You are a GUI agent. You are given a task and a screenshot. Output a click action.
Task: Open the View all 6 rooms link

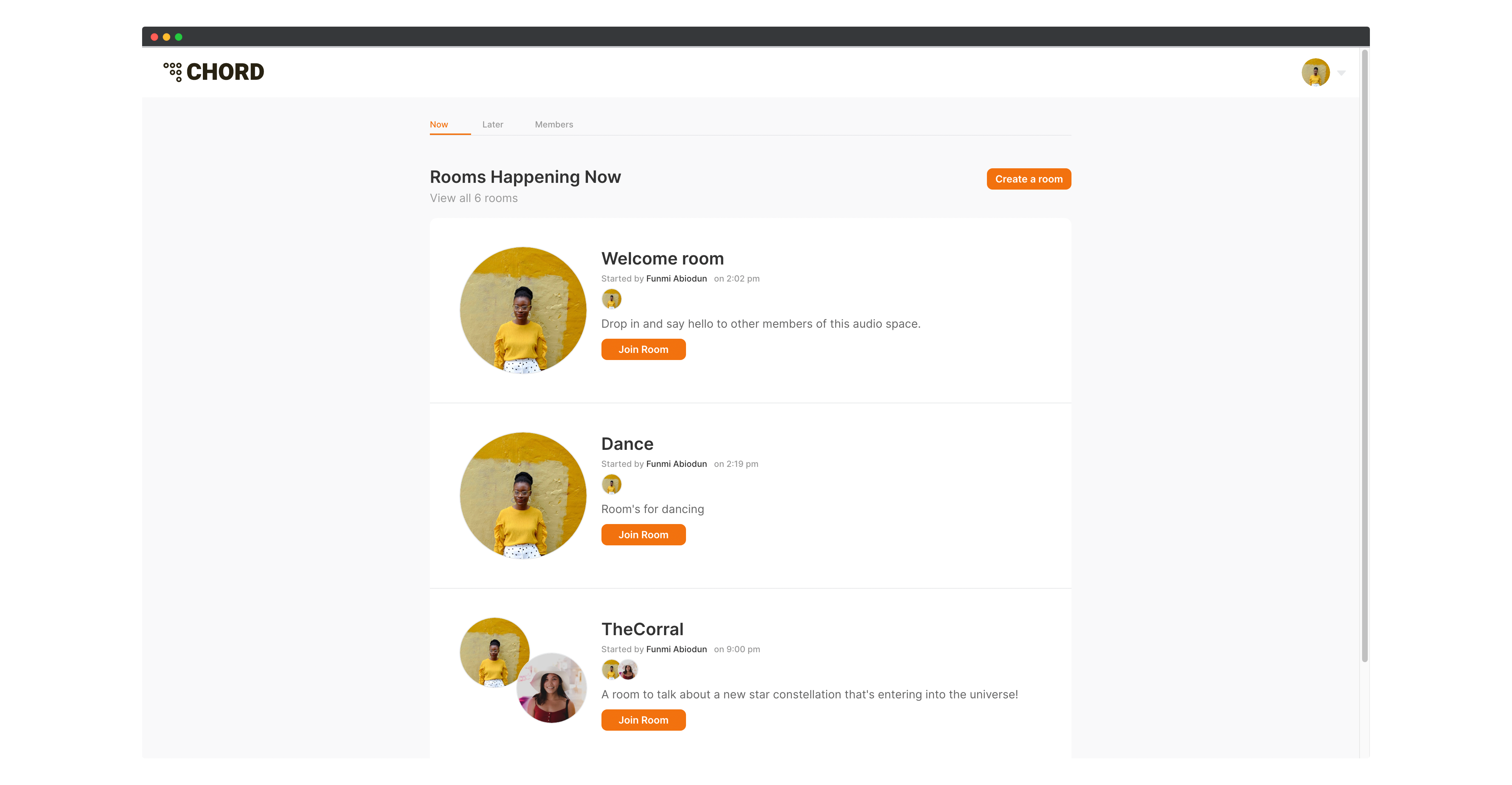coord(474,198)
